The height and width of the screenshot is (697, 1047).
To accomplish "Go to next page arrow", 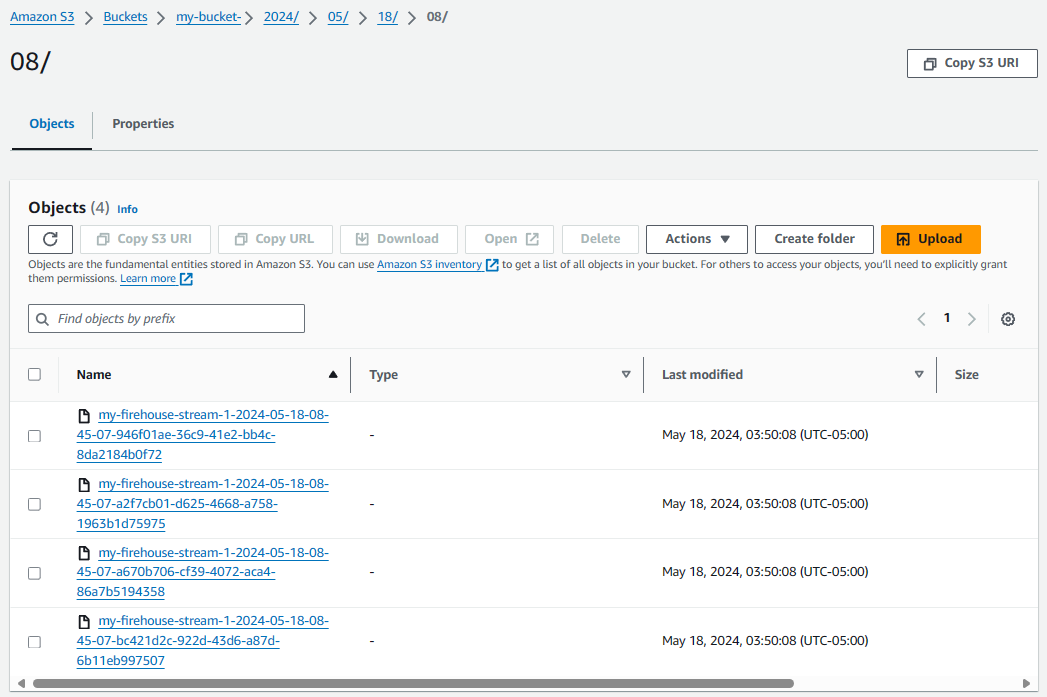I will pos(972,319).
